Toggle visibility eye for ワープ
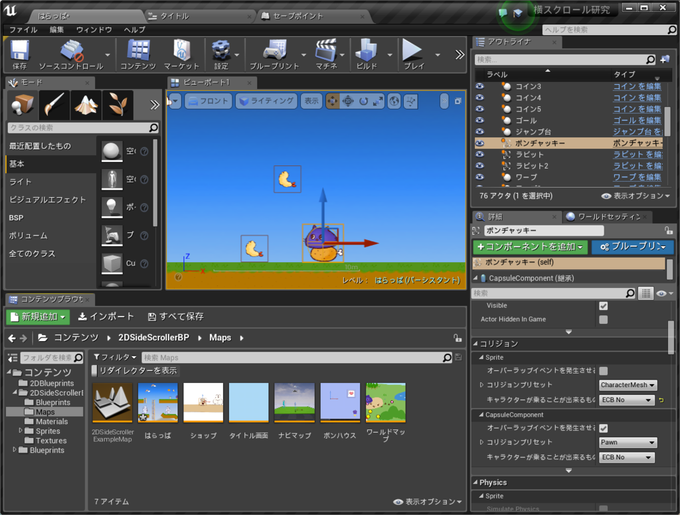 pyautogui.click(x=480, y=177)
